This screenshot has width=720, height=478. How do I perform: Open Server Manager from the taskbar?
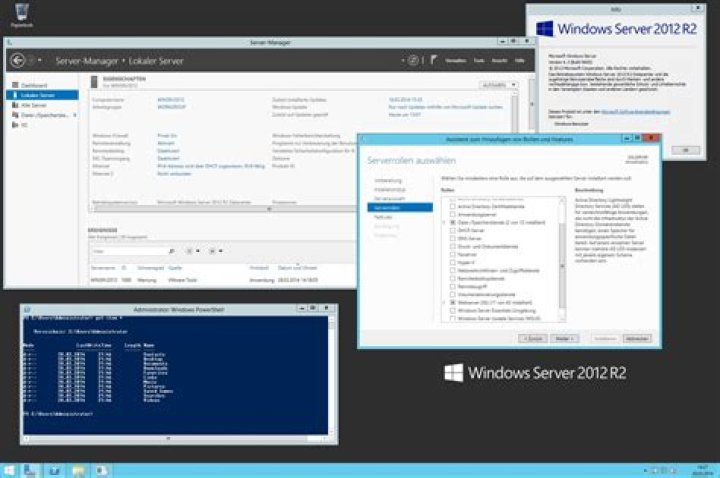click(x=29, y=470)
